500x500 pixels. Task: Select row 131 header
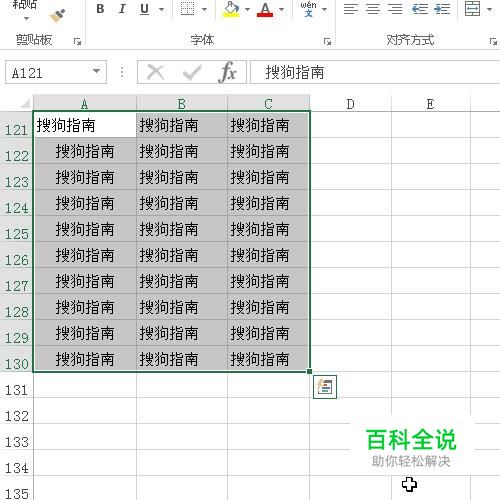16,385
